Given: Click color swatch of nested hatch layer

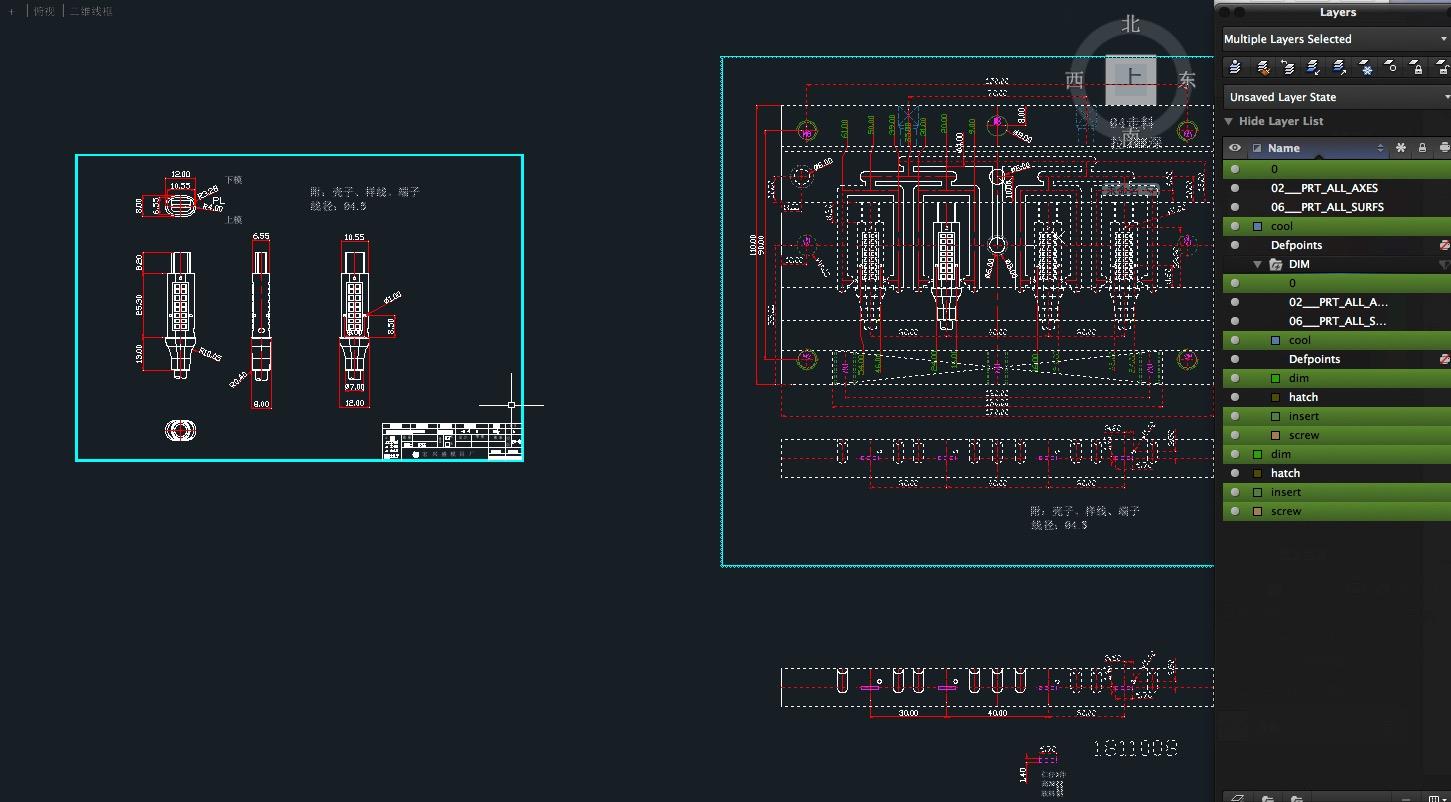Looking at the screenshot, I should (x=1275, y=397).
